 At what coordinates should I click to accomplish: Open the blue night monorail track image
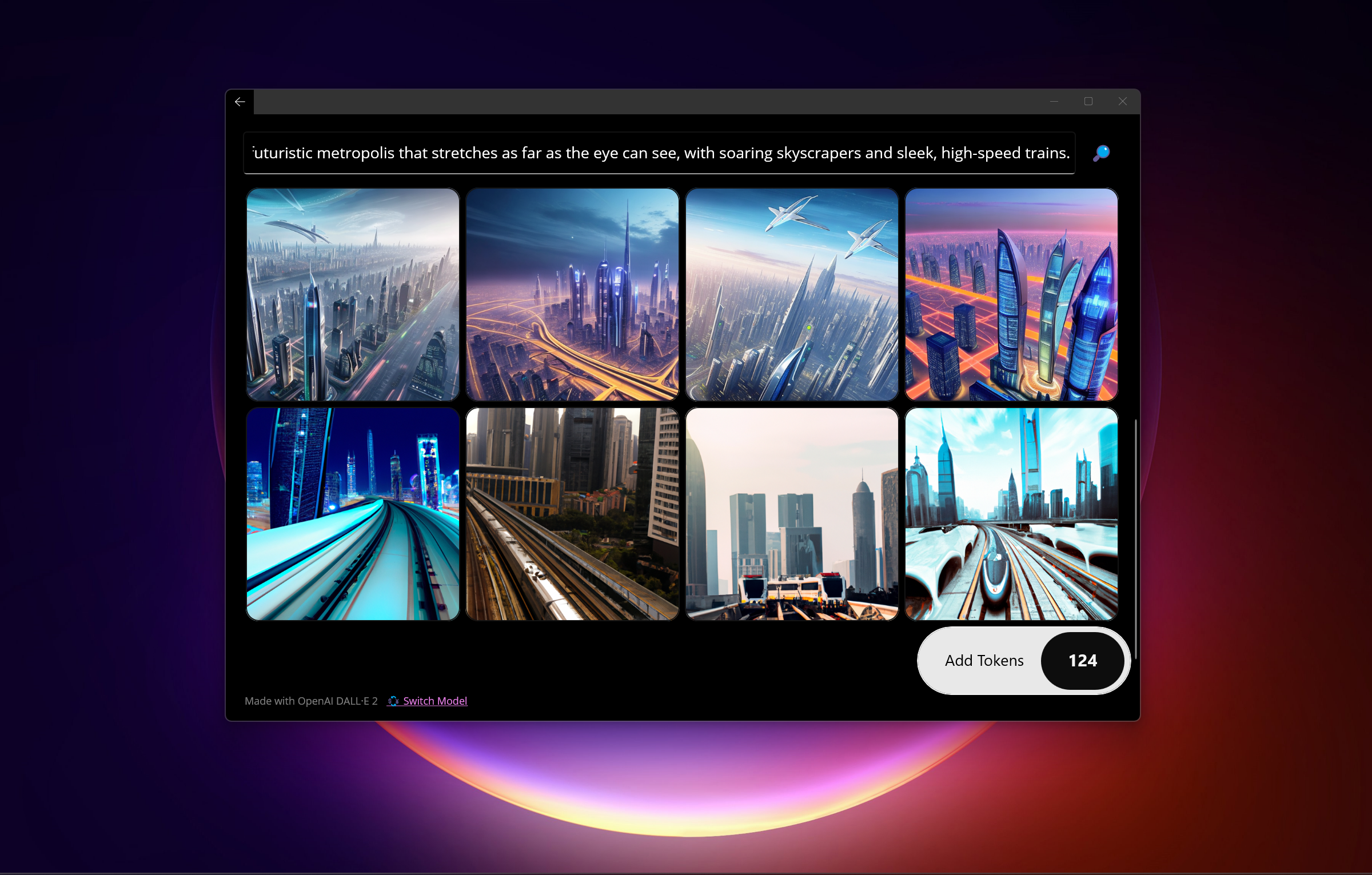click(352, 514)
